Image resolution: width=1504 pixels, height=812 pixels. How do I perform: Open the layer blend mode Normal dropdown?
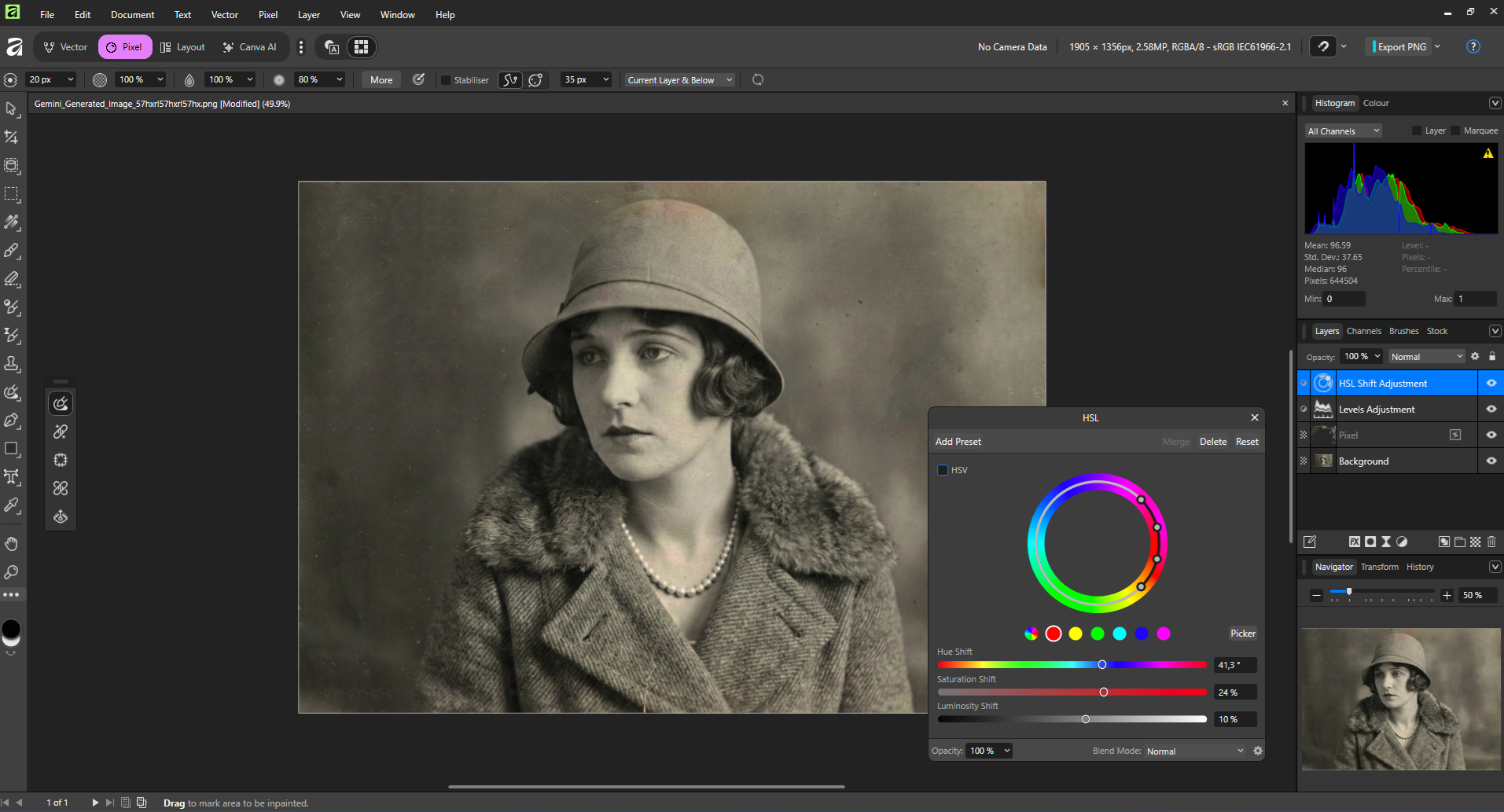(x=1425, y=357)
